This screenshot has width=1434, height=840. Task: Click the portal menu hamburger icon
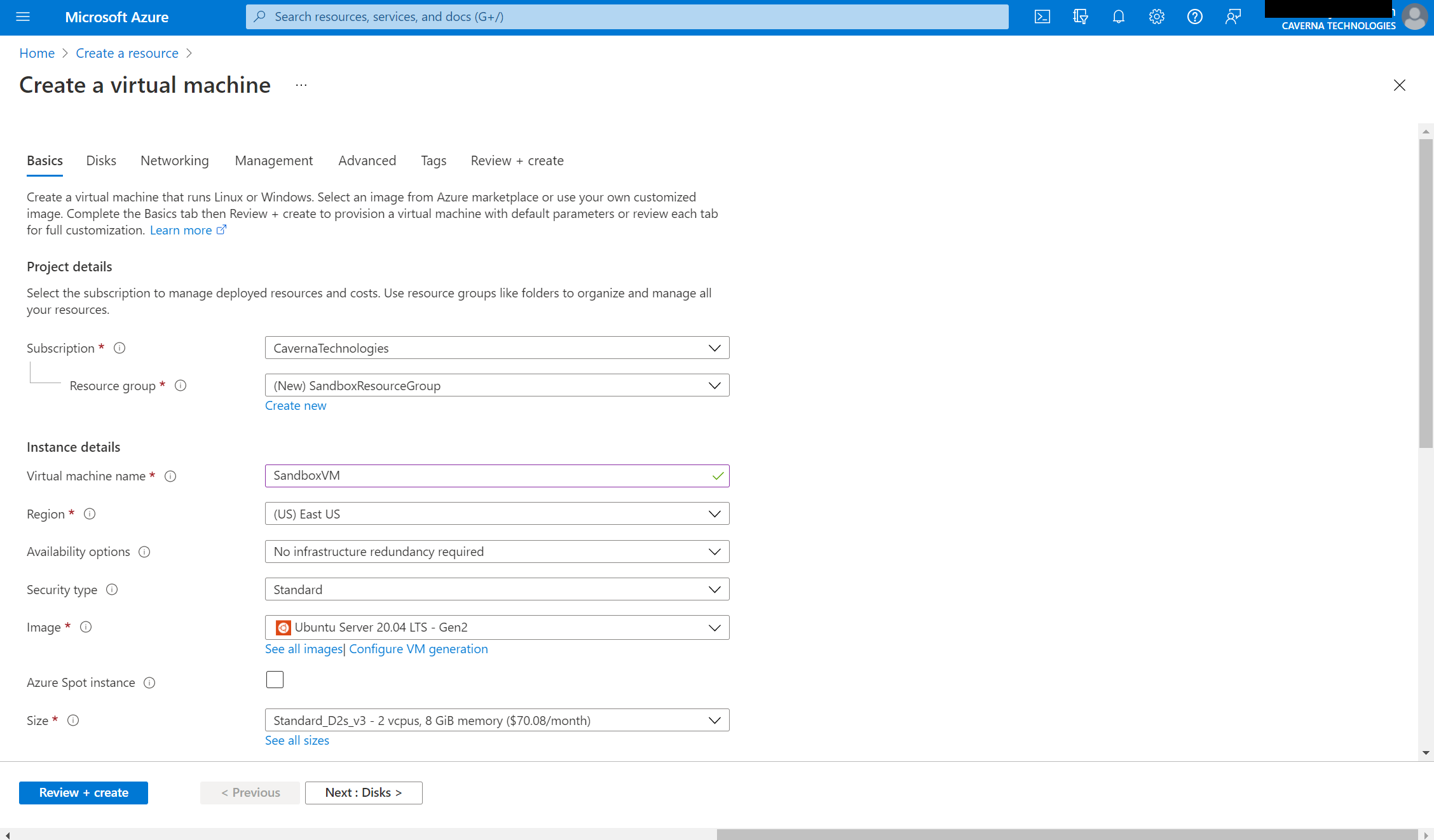[23, 17]
